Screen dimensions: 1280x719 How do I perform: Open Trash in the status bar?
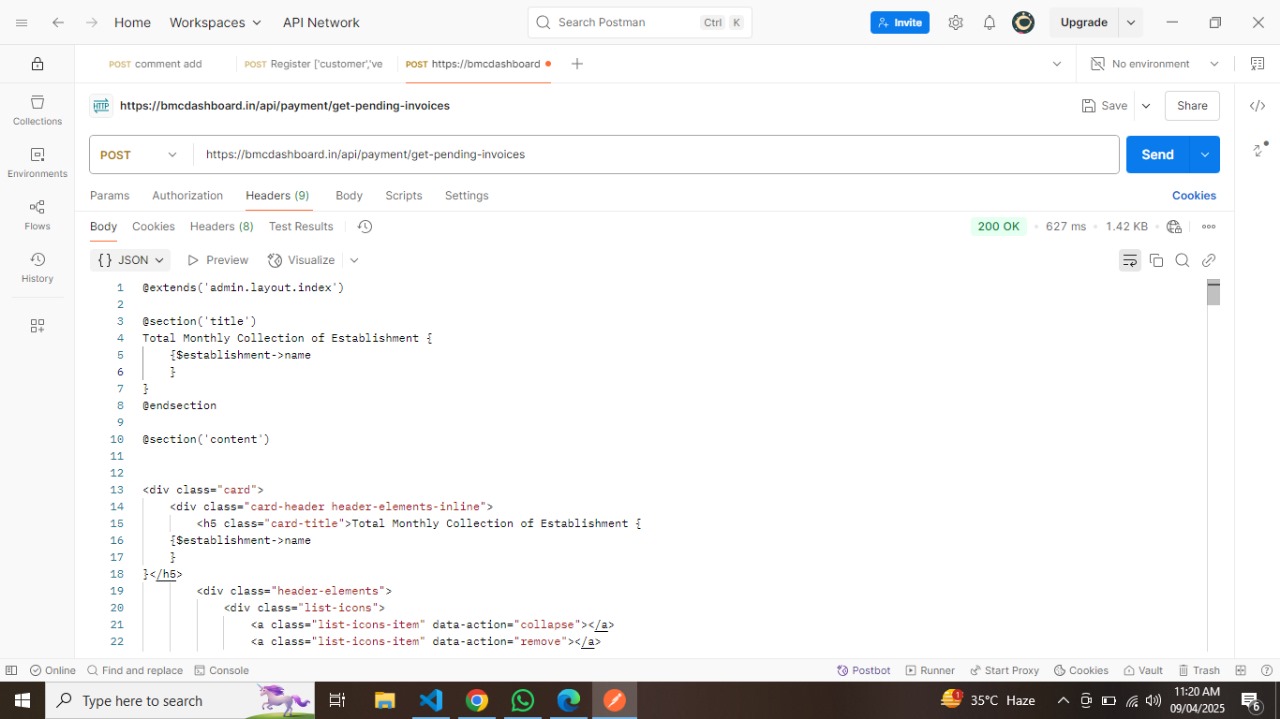point(1198,671)
